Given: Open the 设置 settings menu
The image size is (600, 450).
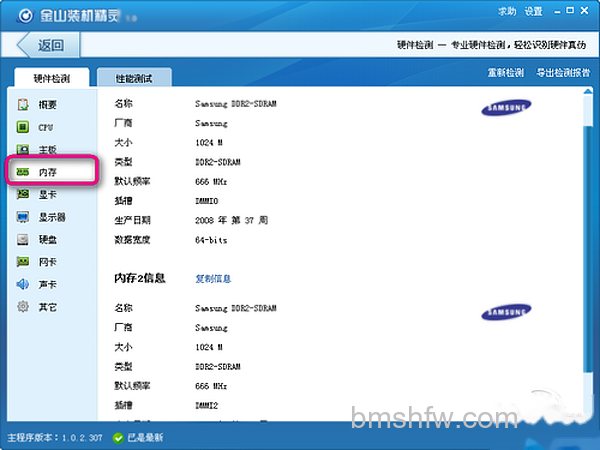Looking at the screenshot, I should pos(533,12).
